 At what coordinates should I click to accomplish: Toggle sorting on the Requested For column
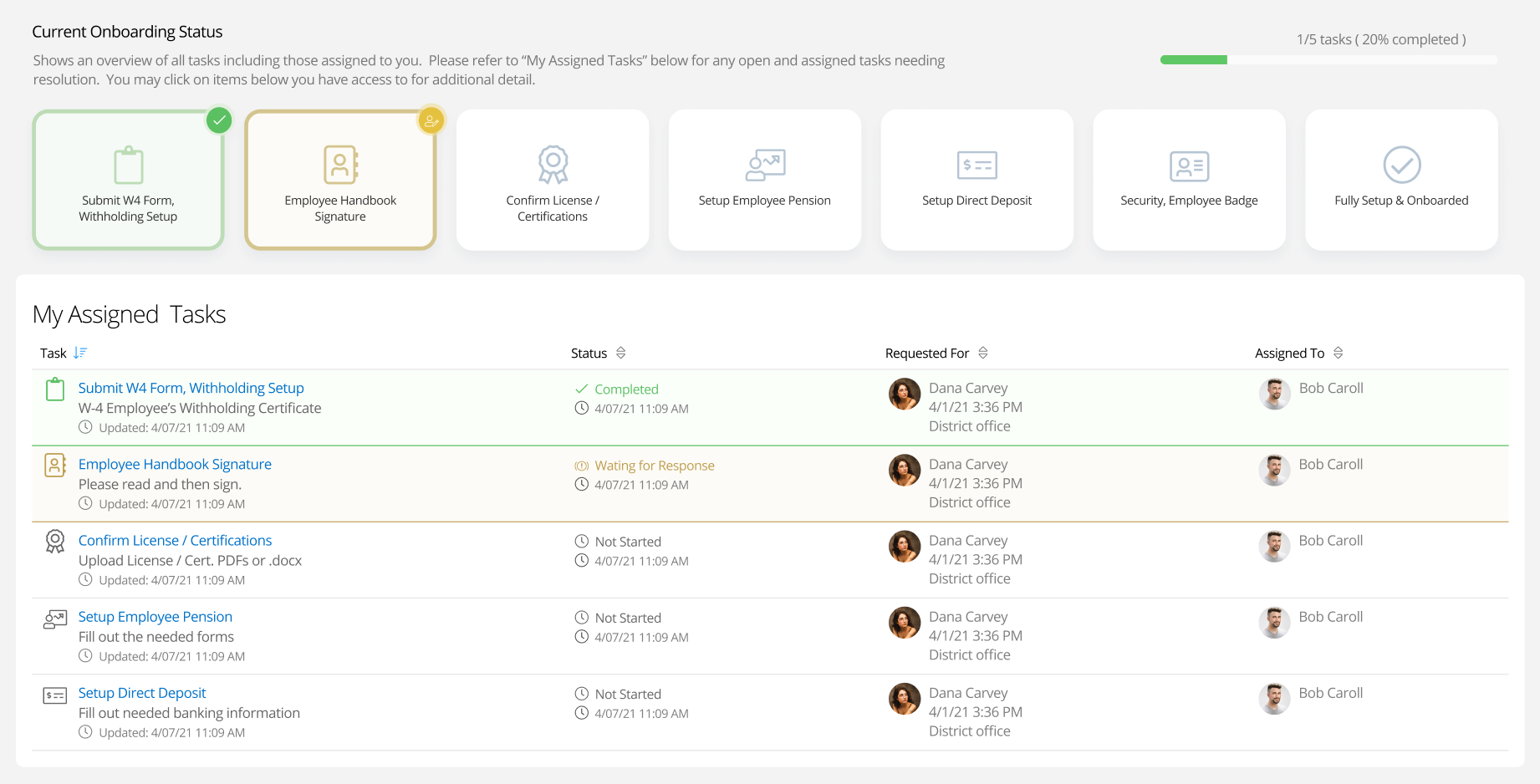click(984, 353)
